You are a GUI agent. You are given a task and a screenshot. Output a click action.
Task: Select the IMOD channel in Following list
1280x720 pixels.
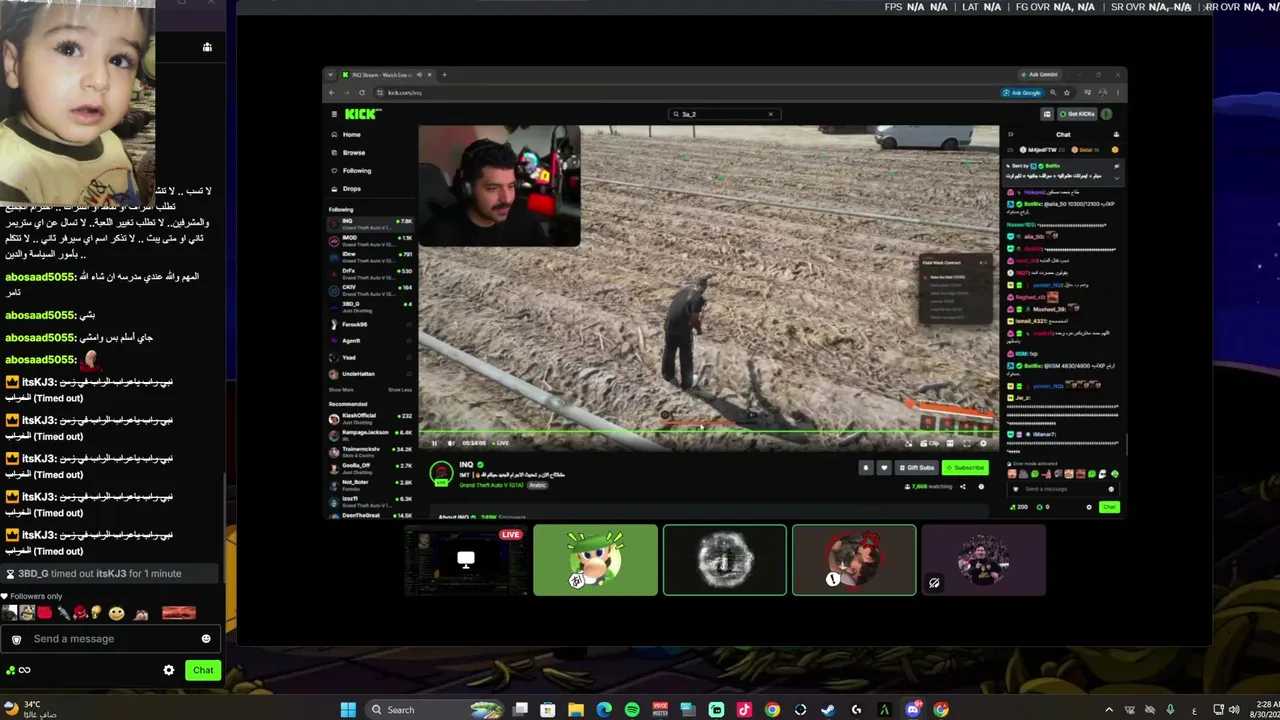(x=370, y=240)
